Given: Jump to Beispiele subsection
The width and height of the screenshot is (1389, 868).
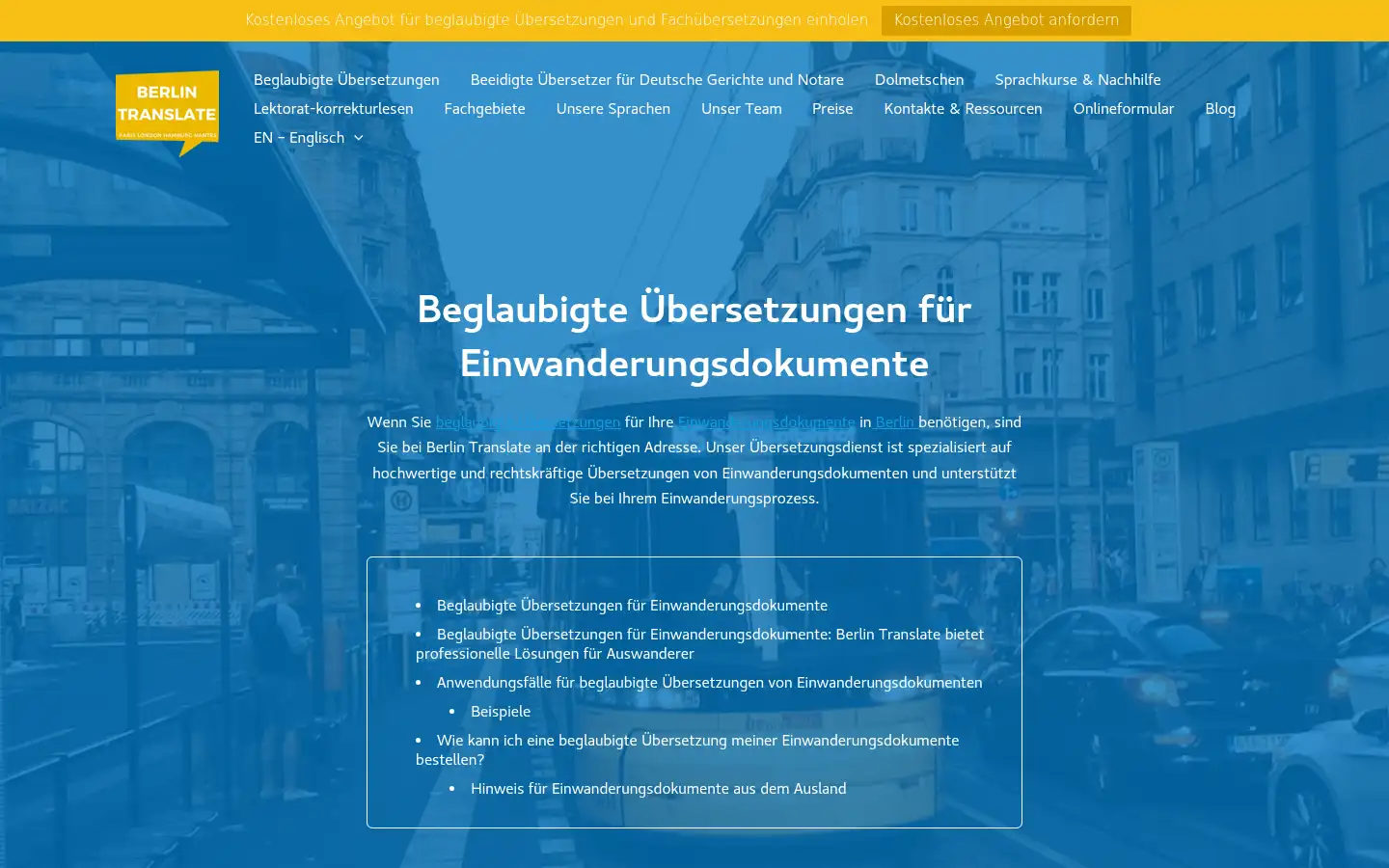Looking at the screenshot, I should click(x=501, y=712).
